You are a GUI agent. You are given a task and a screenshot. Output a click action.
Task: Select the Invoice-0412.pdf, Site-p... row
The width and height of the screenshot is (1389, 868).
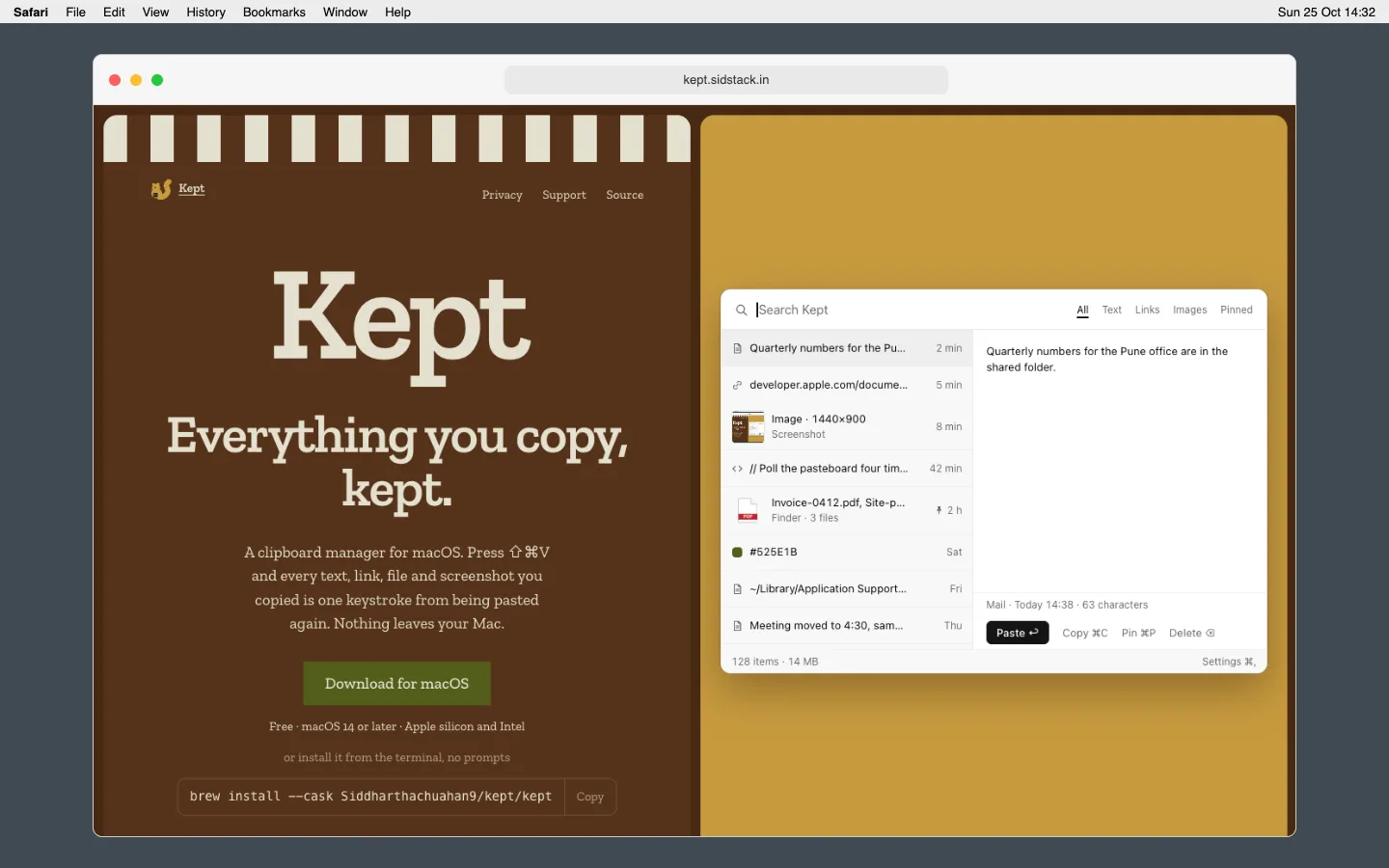point(847,510)
